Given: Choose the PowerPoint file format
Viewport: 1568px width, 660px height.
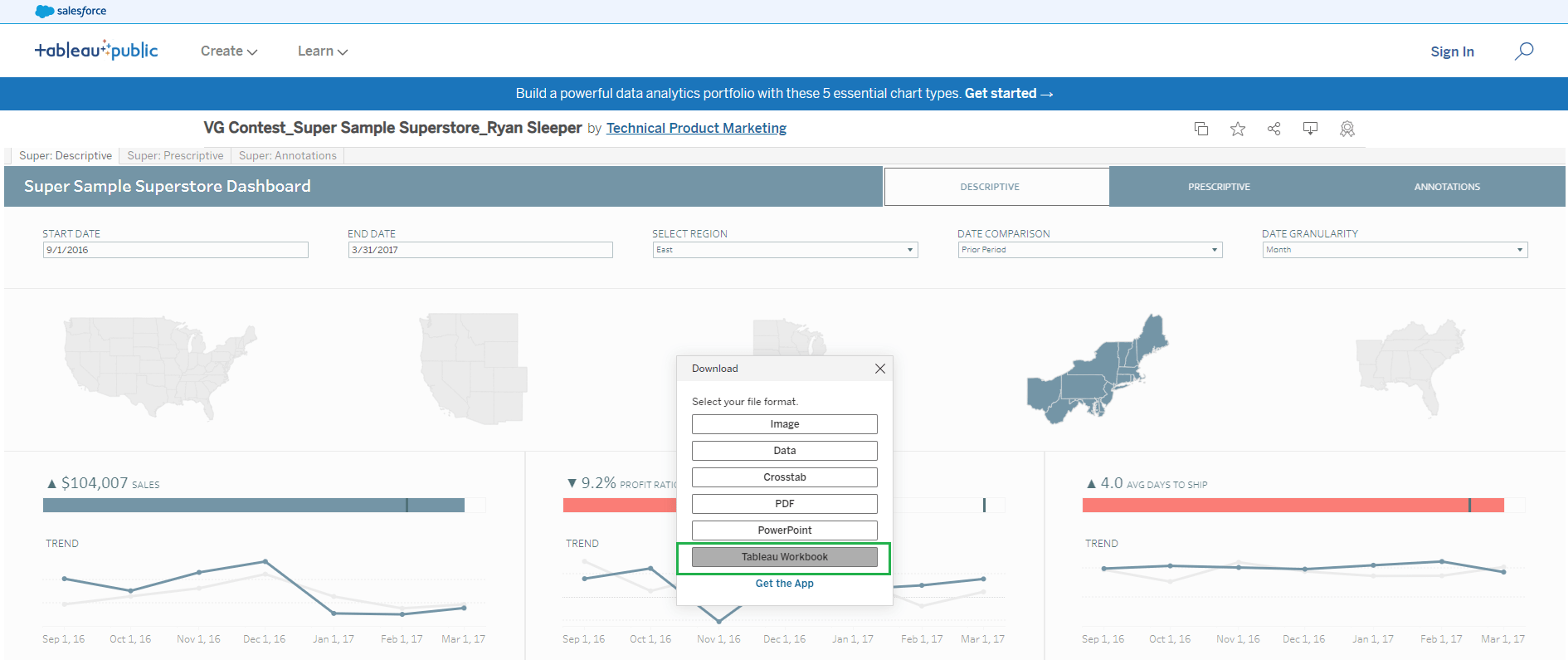Looking at the screenshot, I should (x=785, y=530).
